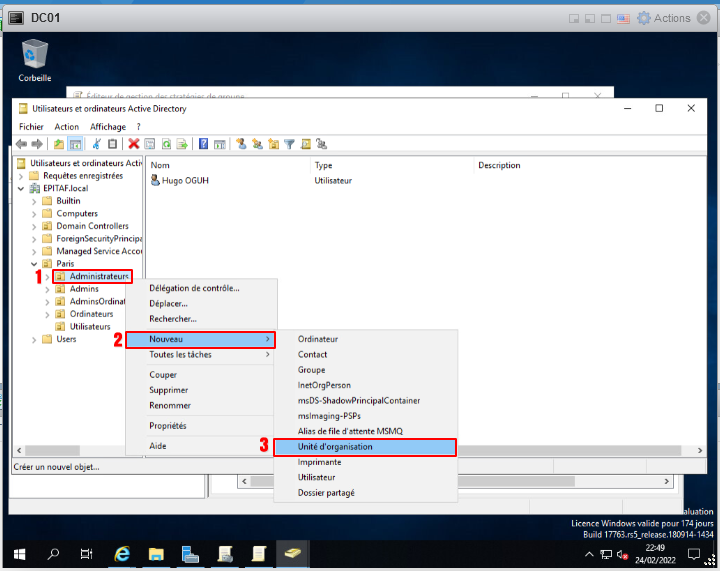The height and width of the screenshot is (571, 720).
Task: Click the filter funnel toolbar icon
Action: (289, 144)
